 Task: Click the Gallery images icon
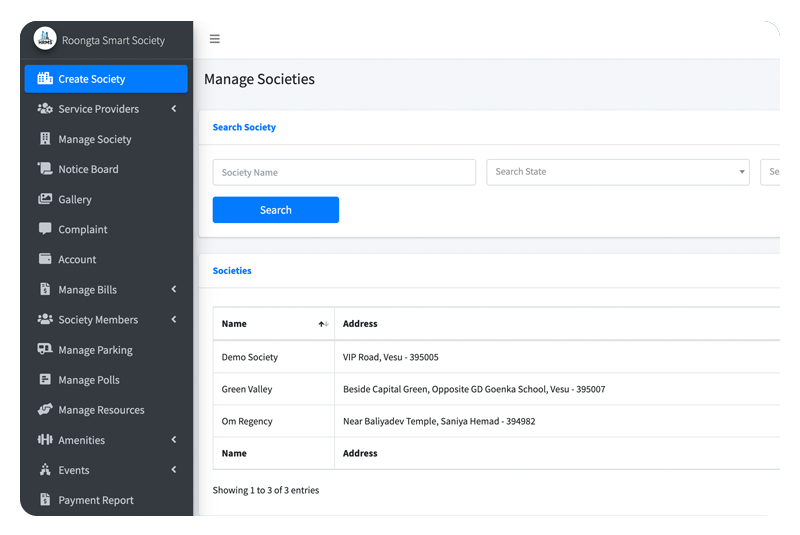(45, 199)
